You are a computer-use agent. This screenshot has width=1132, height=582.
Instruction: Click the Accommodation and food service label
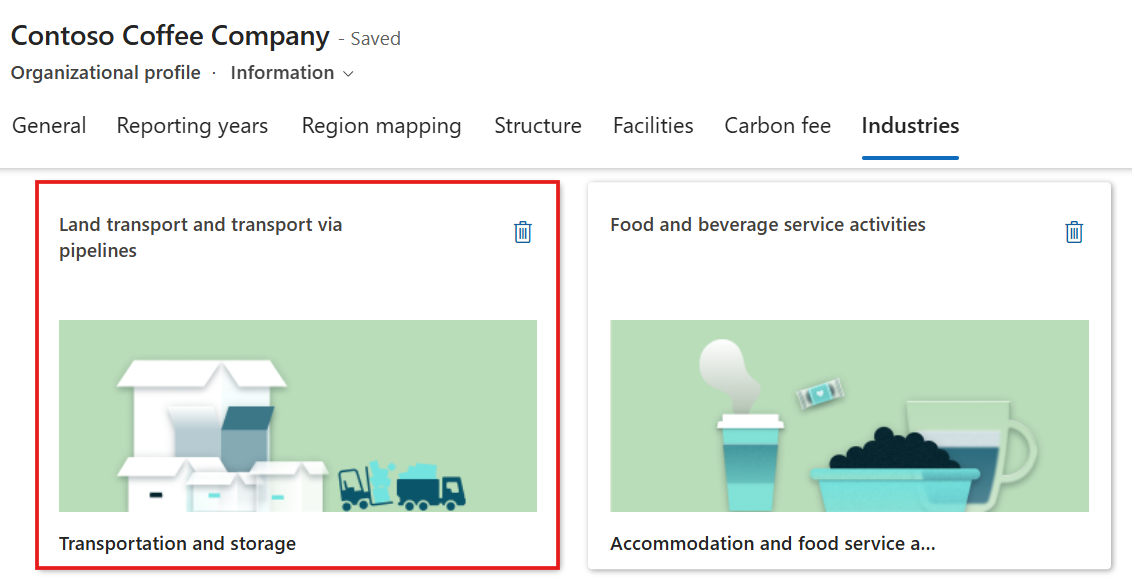[x=772, y=544]
